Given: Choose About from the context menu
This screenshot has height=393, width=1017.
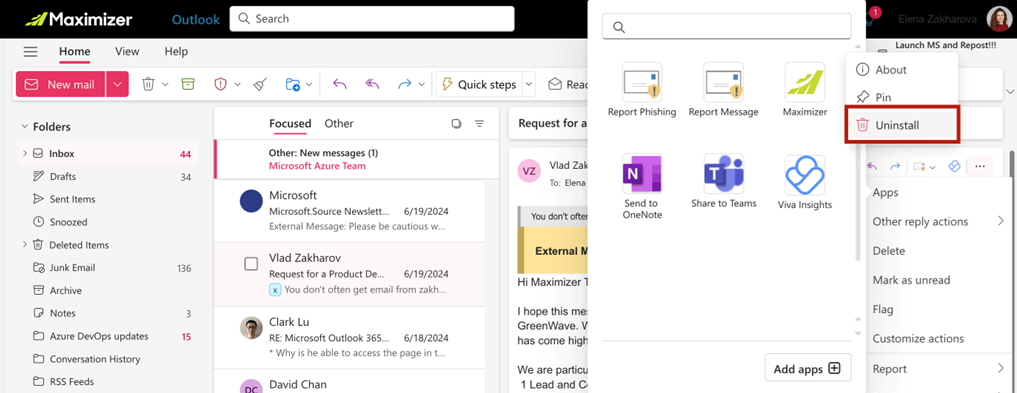Looking at the screenshot, I should pos(902,69).
